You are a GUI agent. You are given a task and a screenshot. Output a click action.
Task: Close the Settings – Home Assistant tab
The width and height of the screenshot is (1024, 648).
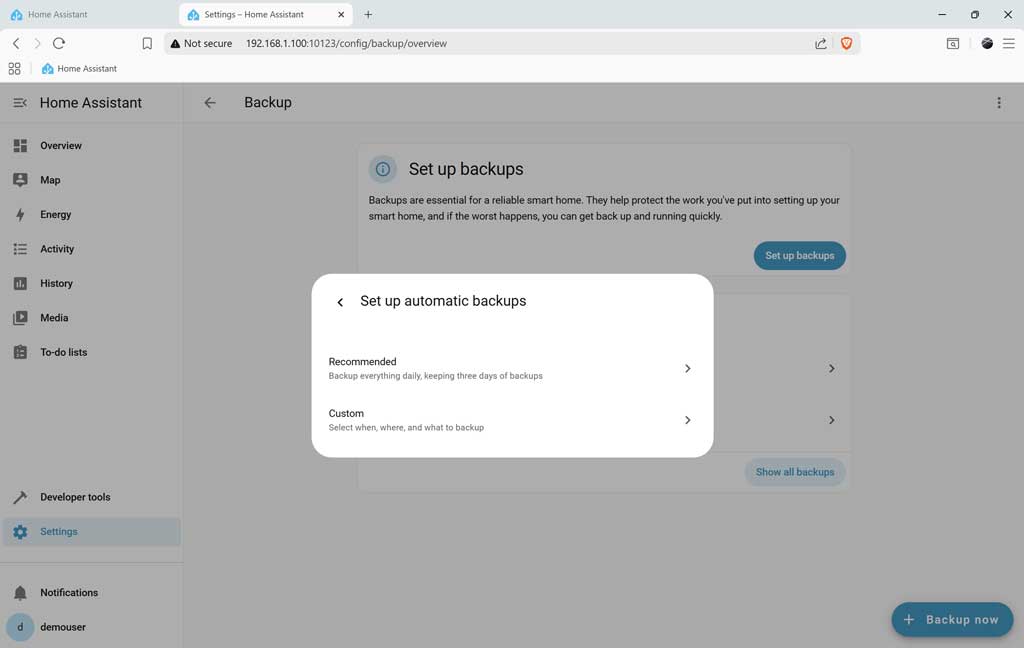coord(341,14)
